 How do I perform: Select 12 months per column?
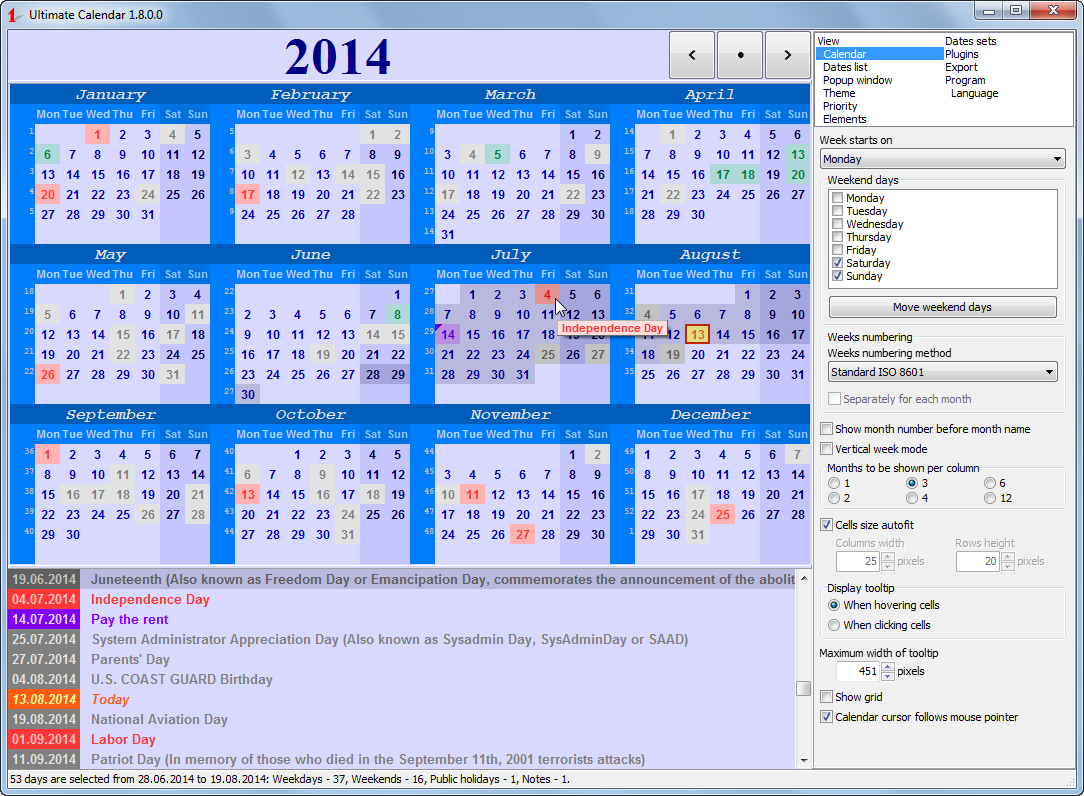pyautogui.click(x=990, y=498)
